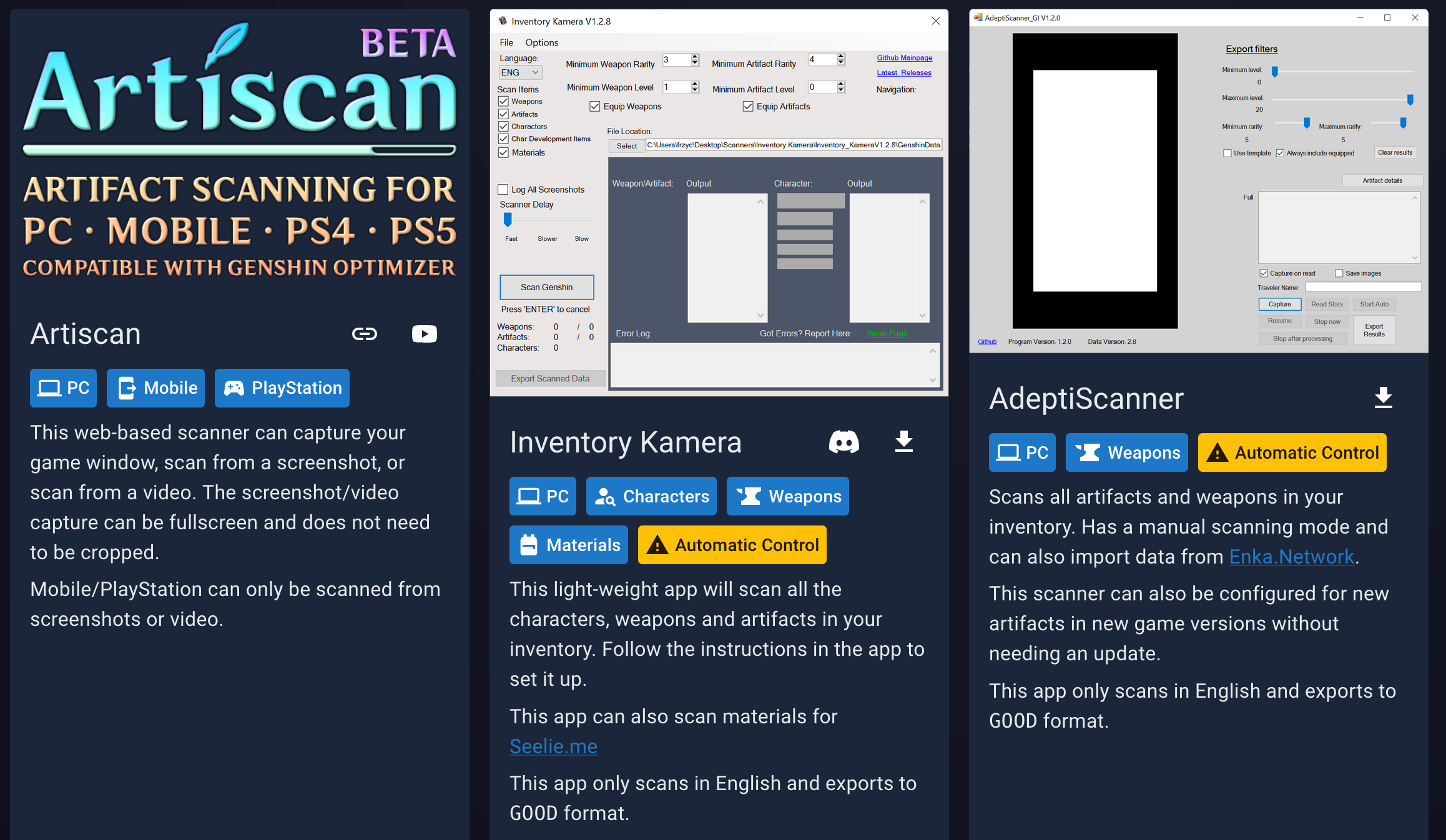Open the Options menu in Inventory Kamera
1446x840 pixels.
click(541, 42)
